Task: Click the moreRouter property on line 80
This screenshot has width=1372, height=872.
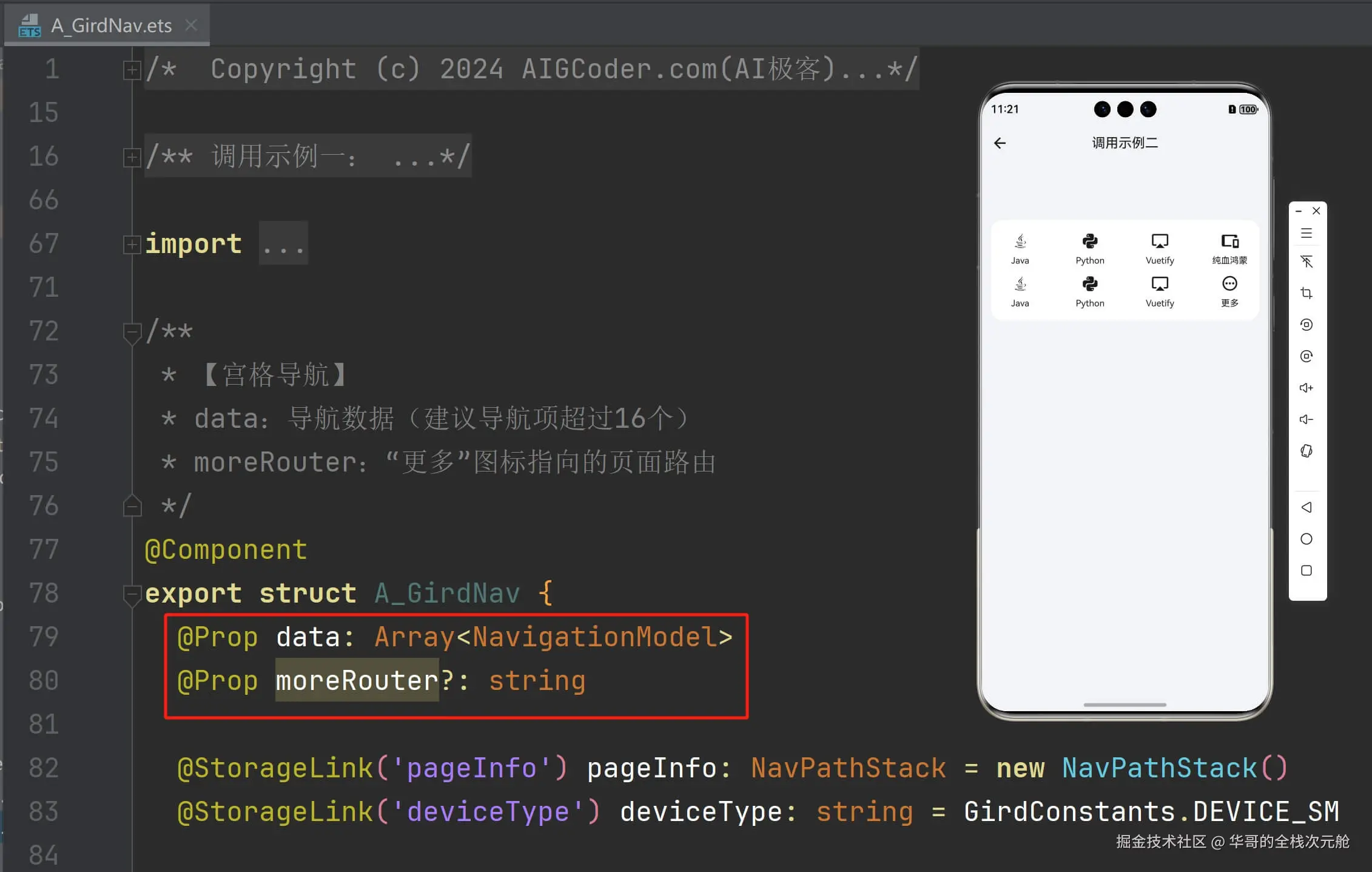Action: point(357,680)
